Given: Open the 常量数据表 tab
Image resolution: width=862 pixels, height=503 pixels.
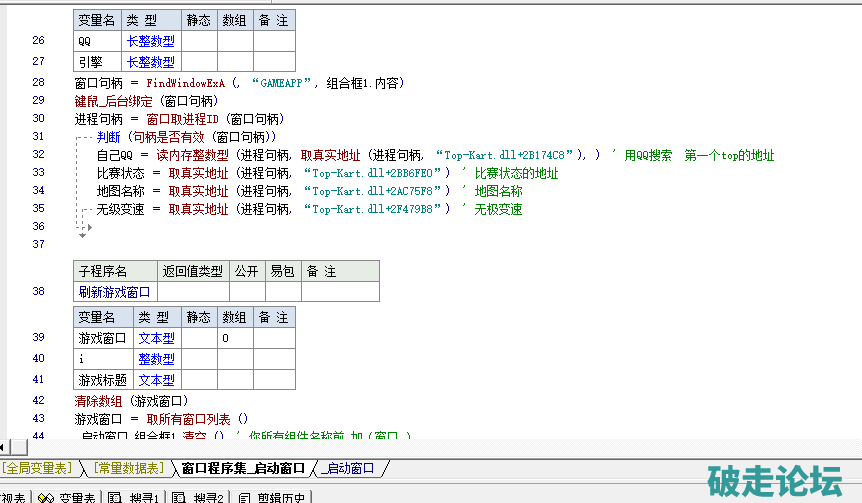Looking at the screenshot, I should (x=129, y=468).
